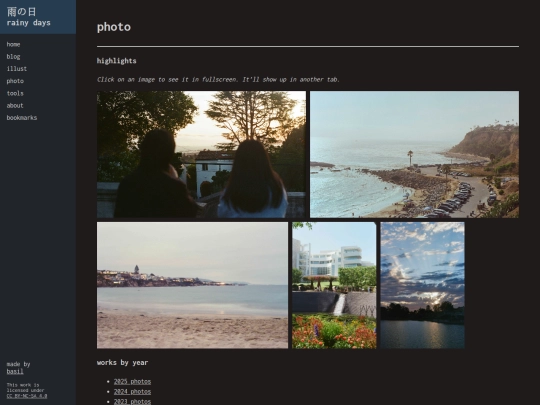
Task: Open the 2024 photos link
Action: click(x=132, y=392)
